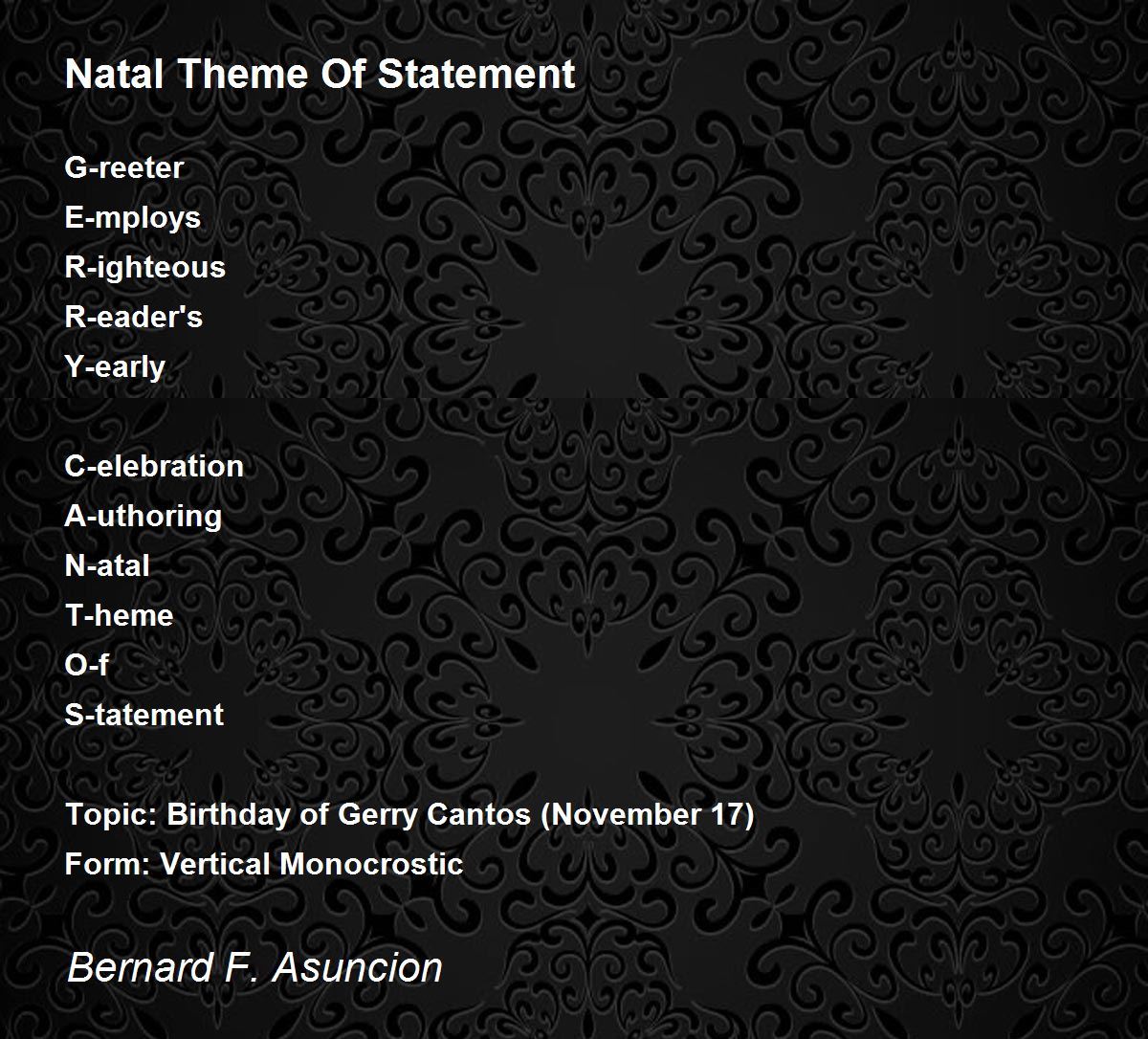1148x1039 pixels.
Task: Click the line "G-reeter"
Action: point(124,167)
